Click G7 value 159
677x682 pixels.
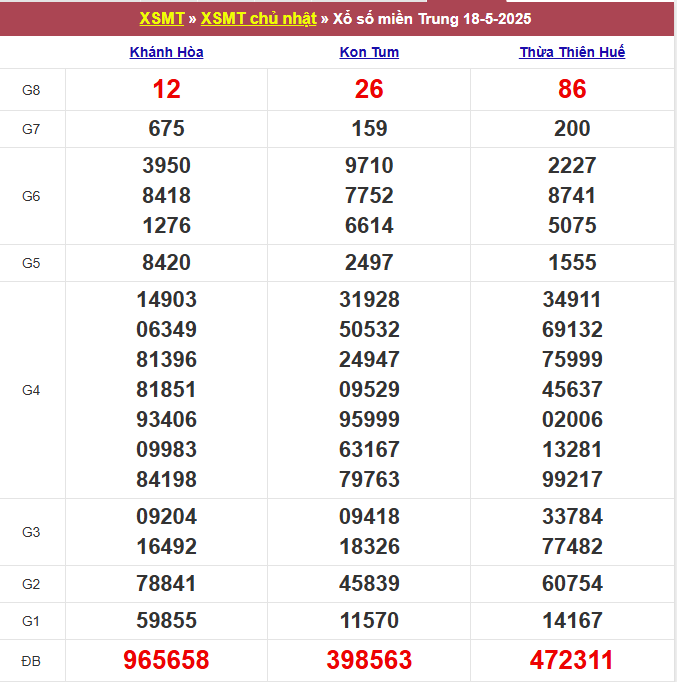click(x=369, y=129)
